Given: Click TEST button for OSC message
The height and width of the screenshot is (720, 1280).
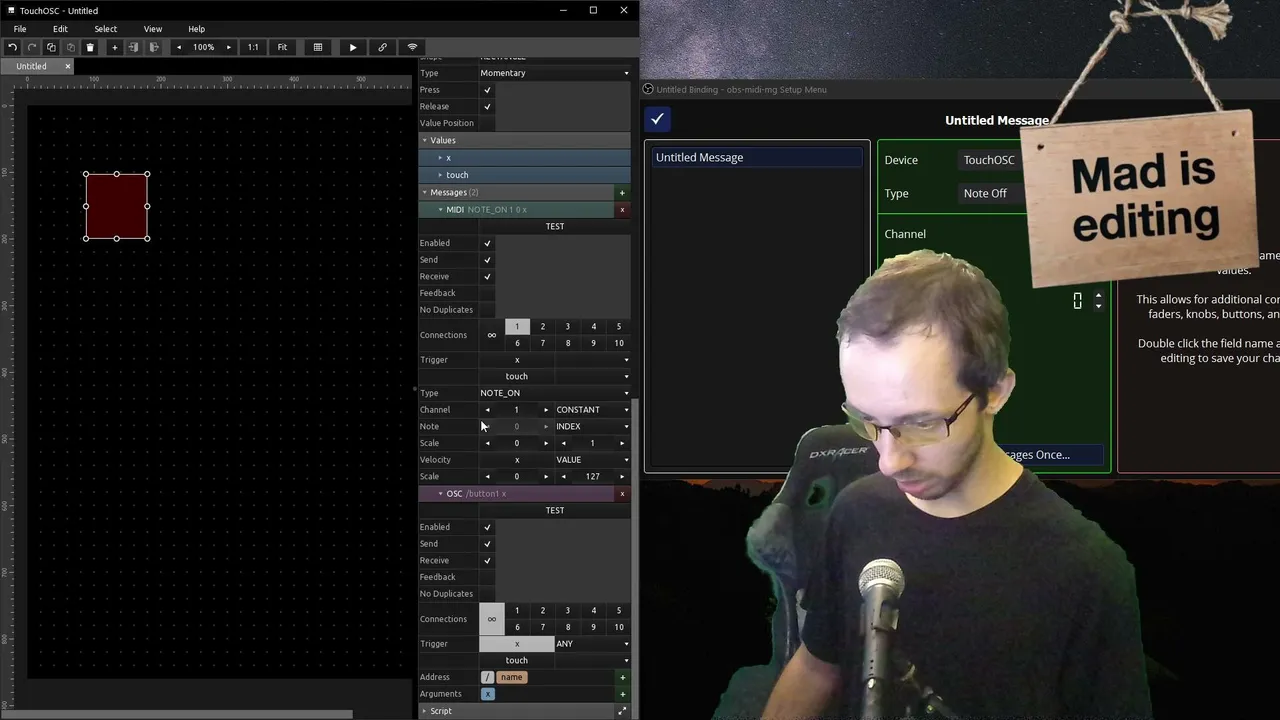Looking at the screenshot, I should 555,510.
